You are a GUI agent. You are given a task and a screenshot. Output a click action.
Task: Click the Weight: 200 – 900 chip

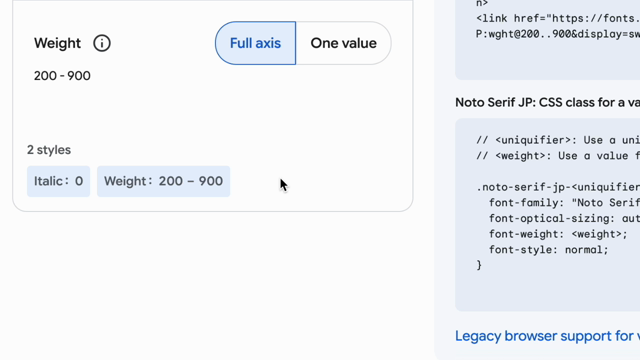(163, 181)
